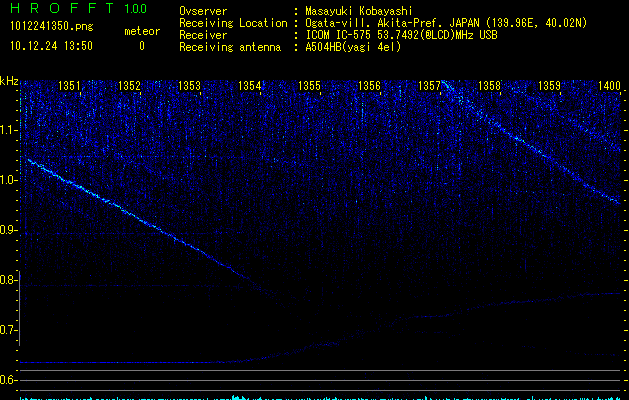Click the observer name Masayuki Kobayashi
Viewport: 629px width, 400px height.
click(x=359, y=11)
